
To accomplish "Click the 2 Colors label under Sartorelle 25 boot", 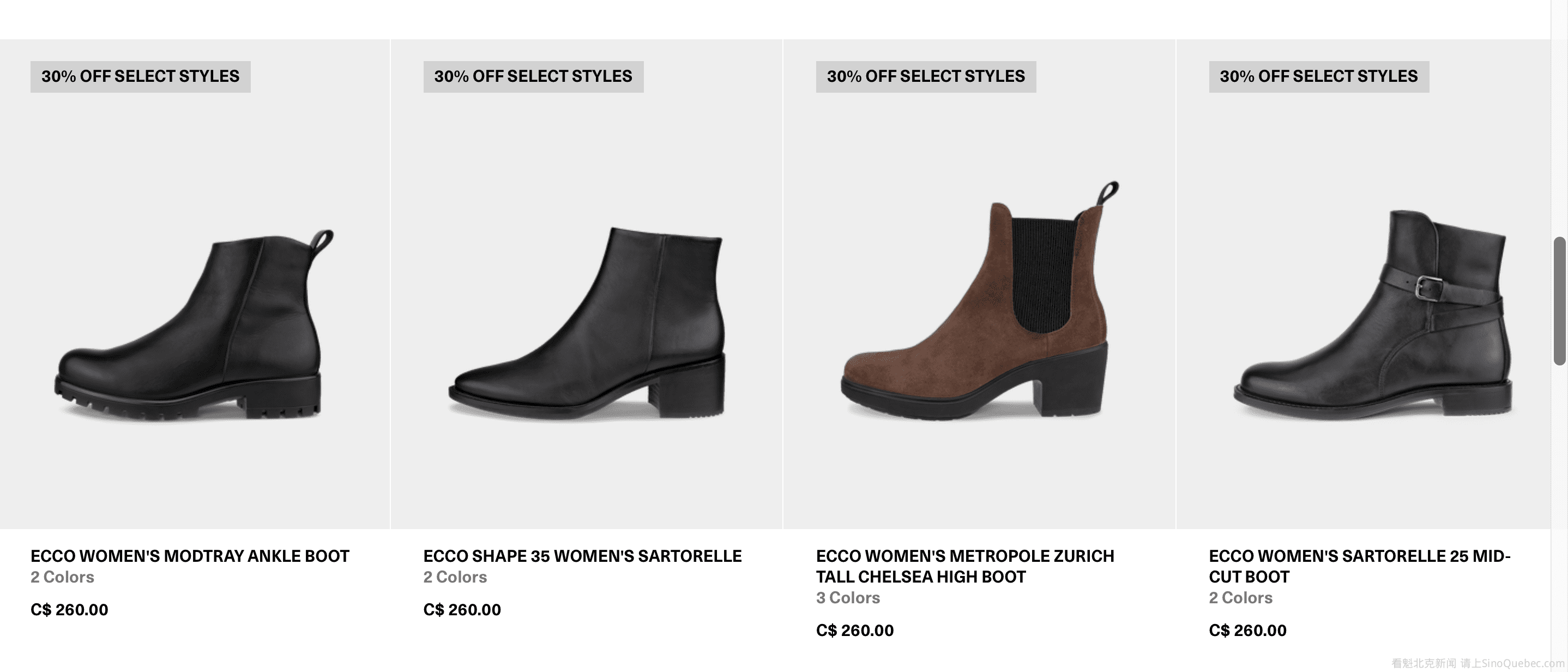I will (1240, 598).
